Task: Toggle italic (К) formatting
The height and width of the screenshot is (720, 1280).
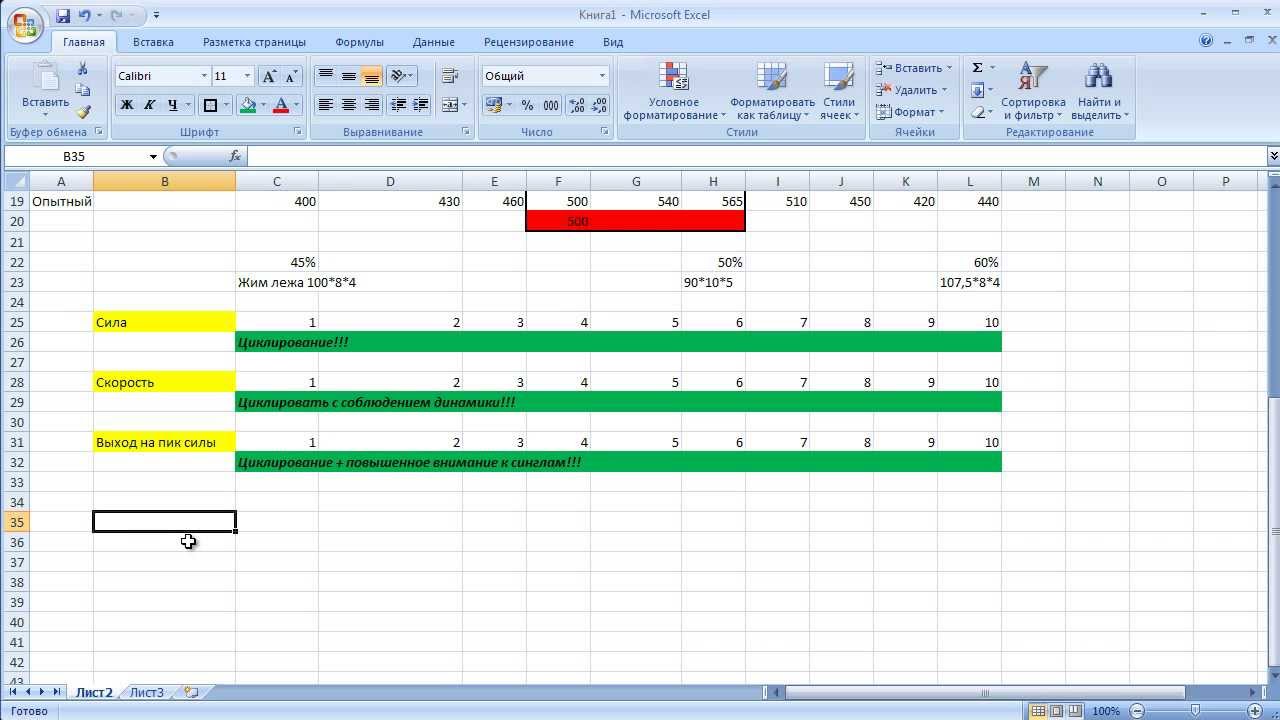Action: click(x=150, y=105)
